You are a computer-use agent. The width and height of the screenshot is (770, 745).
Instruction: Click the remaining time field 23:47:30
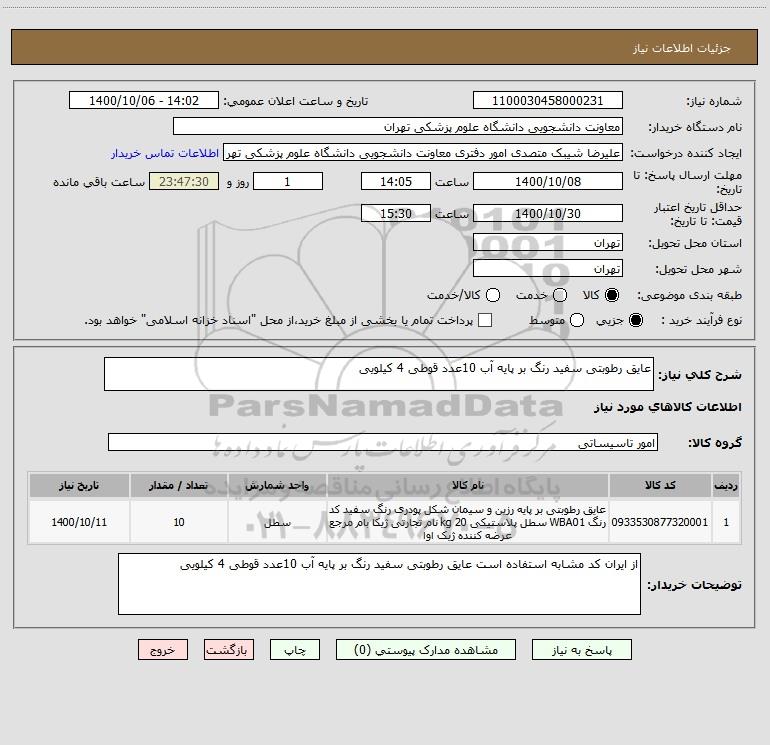coord(184,181)
